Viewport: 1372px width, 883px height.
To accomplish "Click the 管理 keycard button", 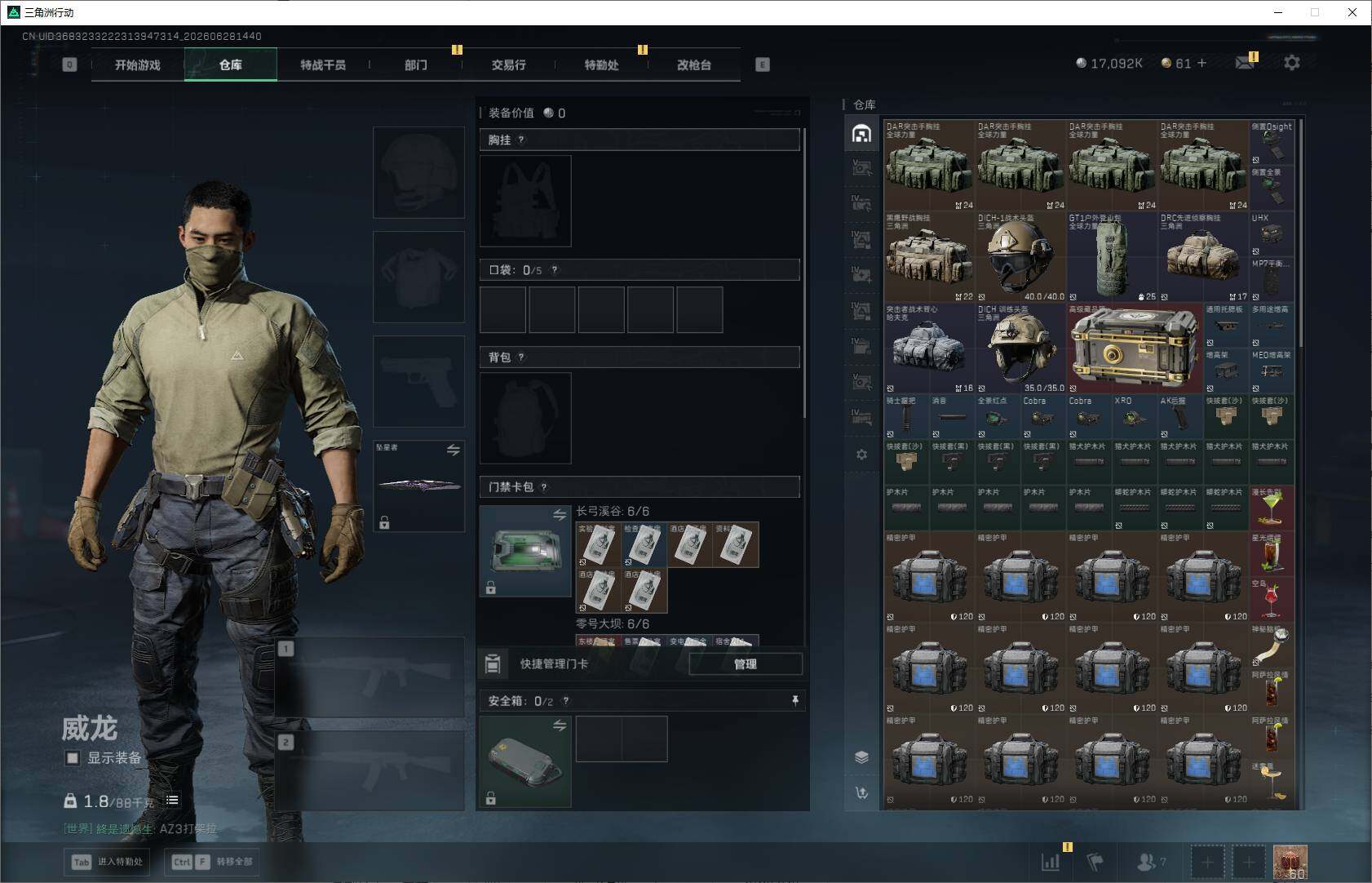I will click(746, 664).
